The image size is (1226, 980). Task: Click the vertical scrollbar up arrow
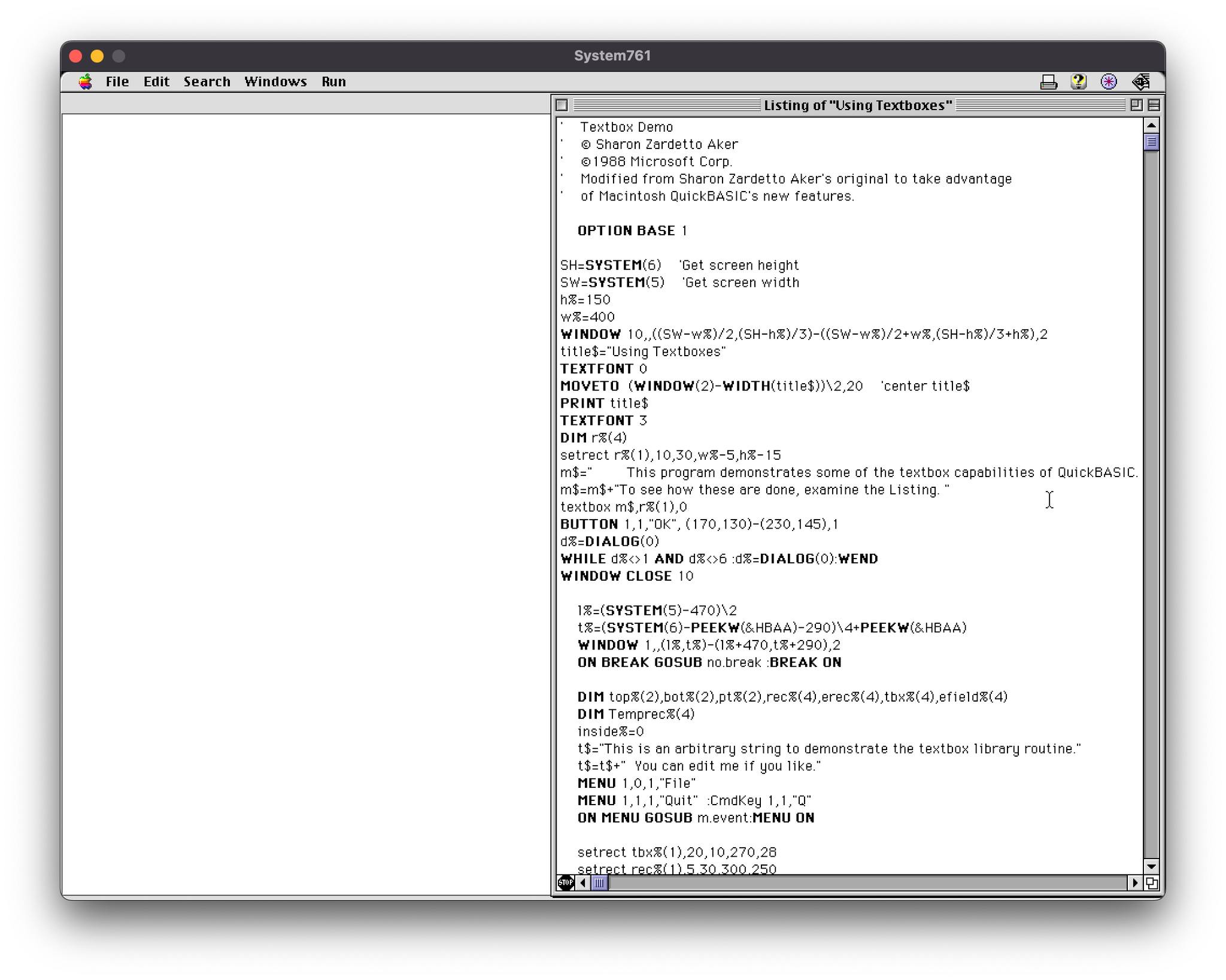[x=1151, y=125]
